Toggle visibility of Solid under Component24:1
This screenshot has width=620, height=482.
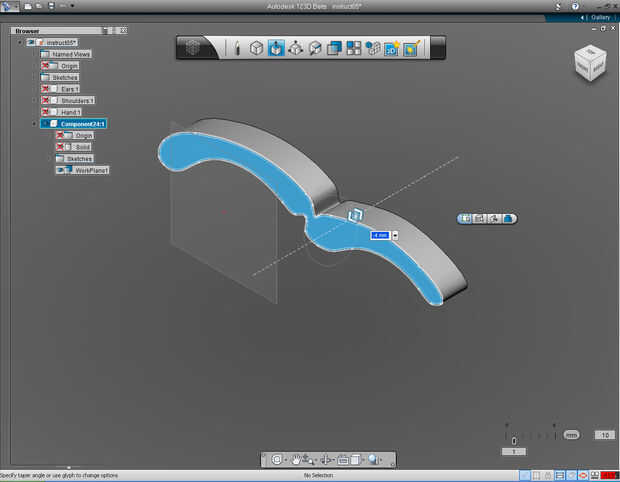click(60, 147)
